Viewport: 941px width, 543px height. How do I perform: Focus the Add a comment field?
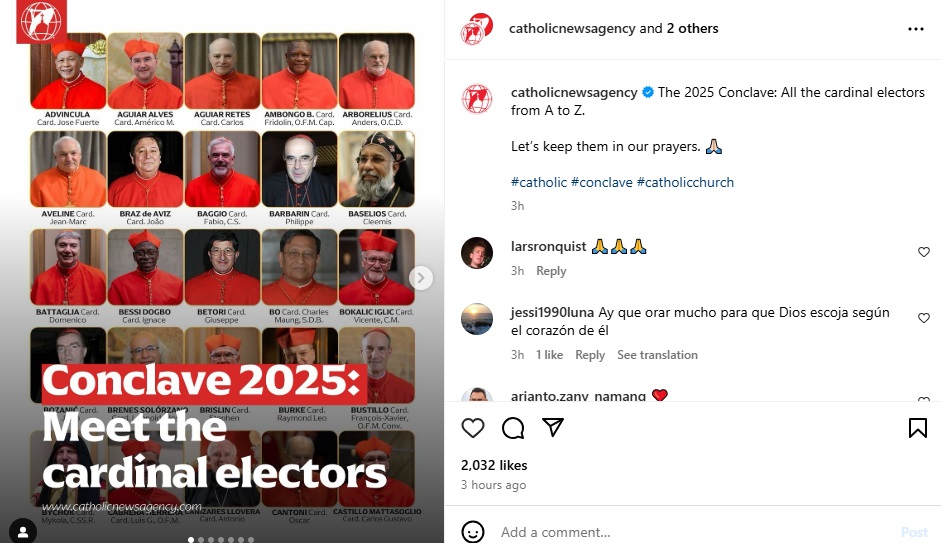click(696, 532)
